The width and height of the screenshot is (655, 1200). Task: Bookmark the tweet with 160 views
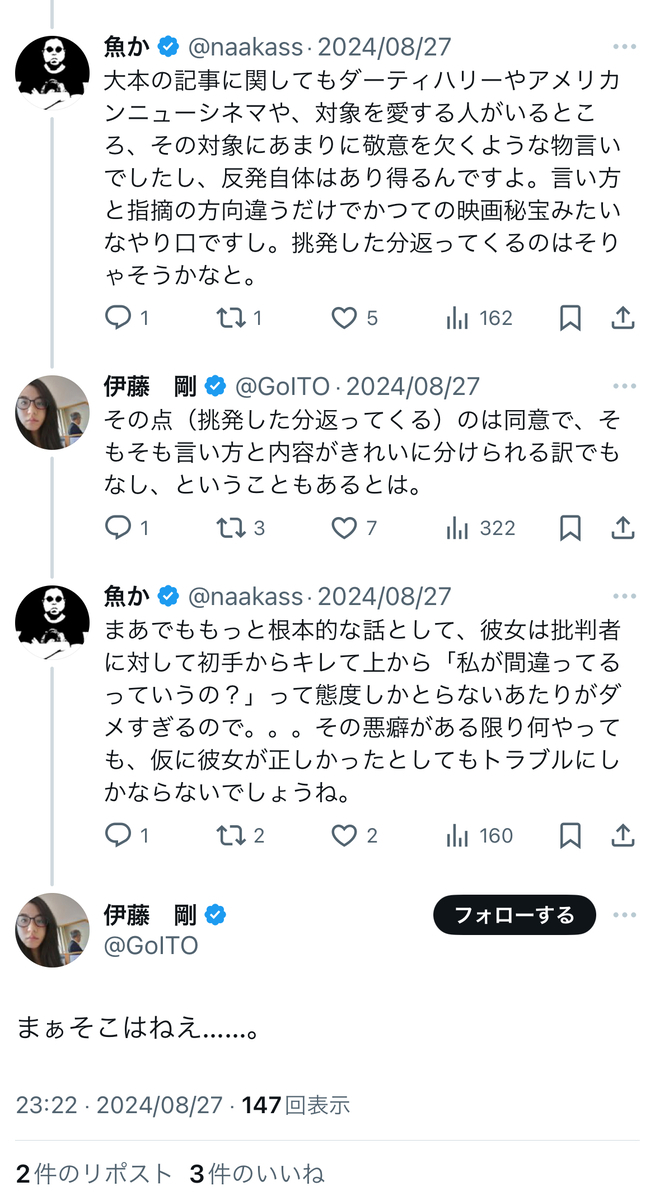click(570, 835)
